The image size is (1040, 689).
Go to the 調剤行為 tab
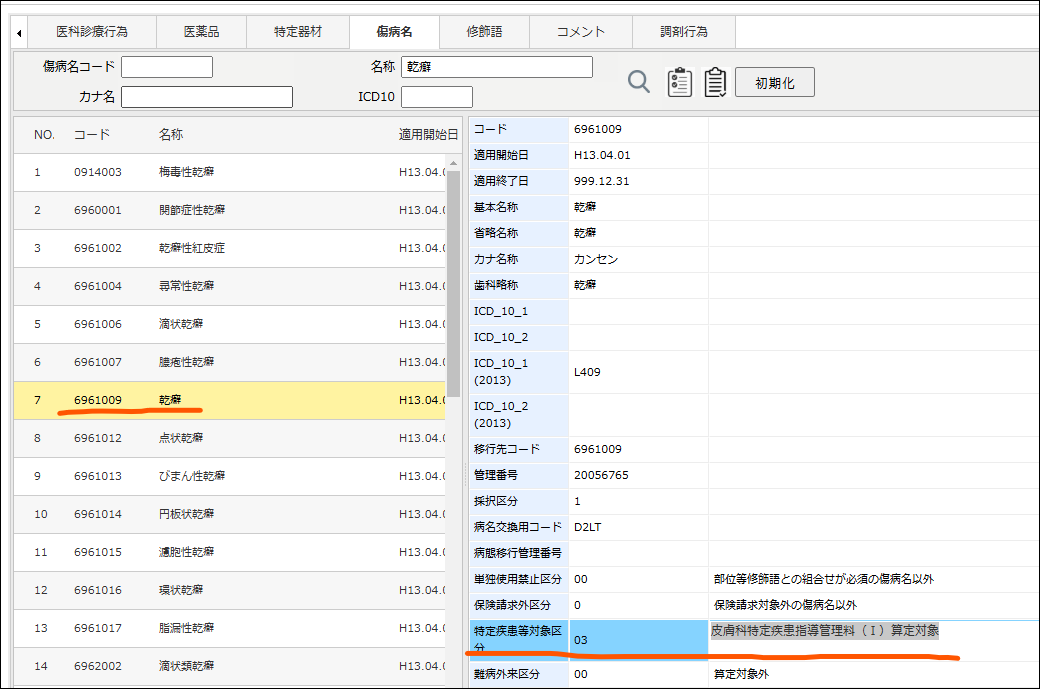684,32
